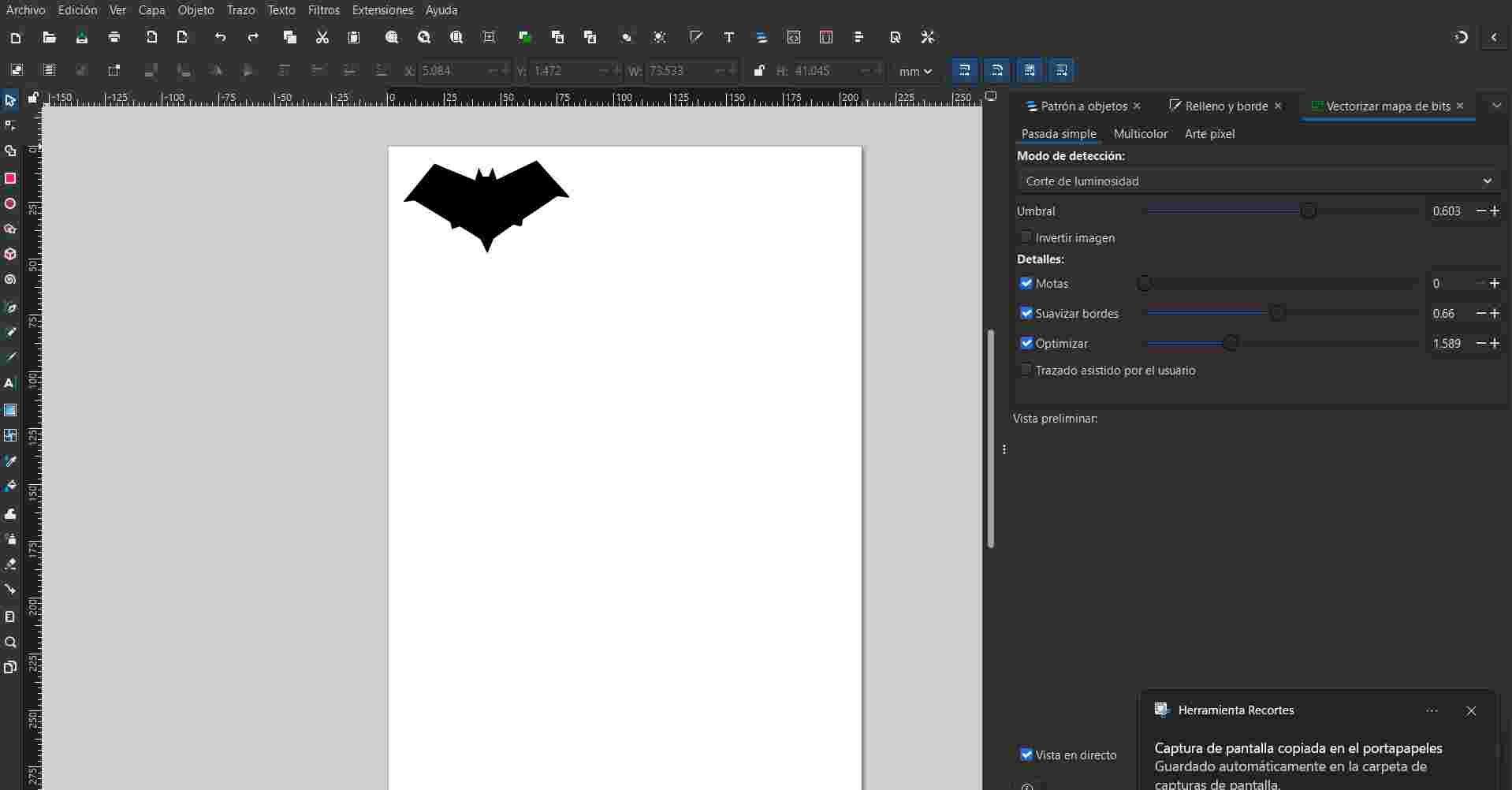Select the Ellipse tool in toolbox
The width and height of the screenshot is (1512, 790).
[10, 204]
